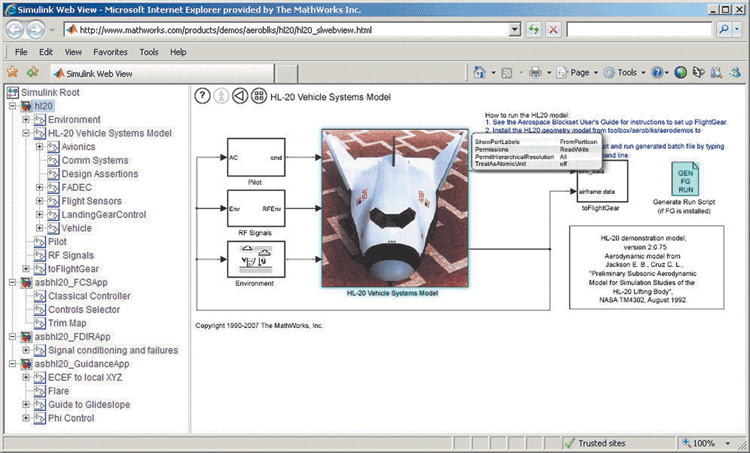
Task: Open the Tools menu in menu bar
Action: point(149,52)
